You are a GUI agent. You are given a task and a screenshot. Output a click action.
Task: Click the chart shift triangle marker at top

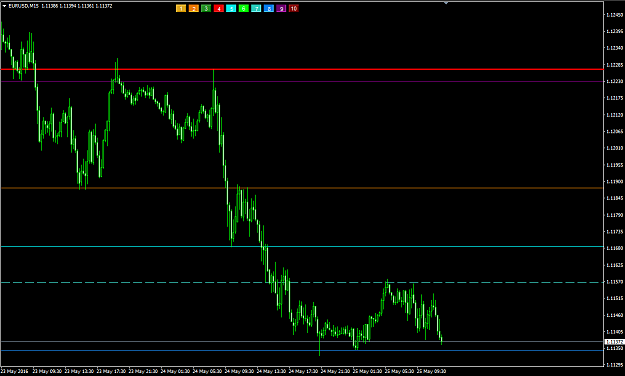tap(446, 3)
